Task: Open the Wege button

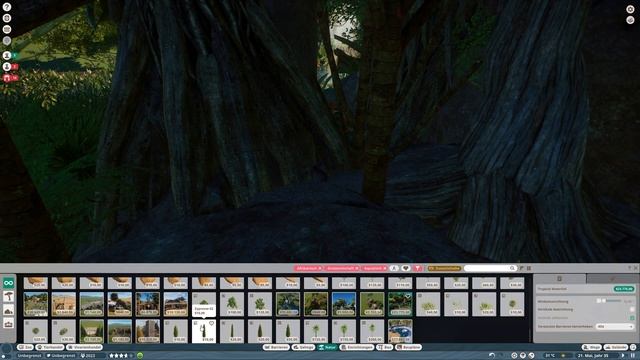Action: [592, 347]
